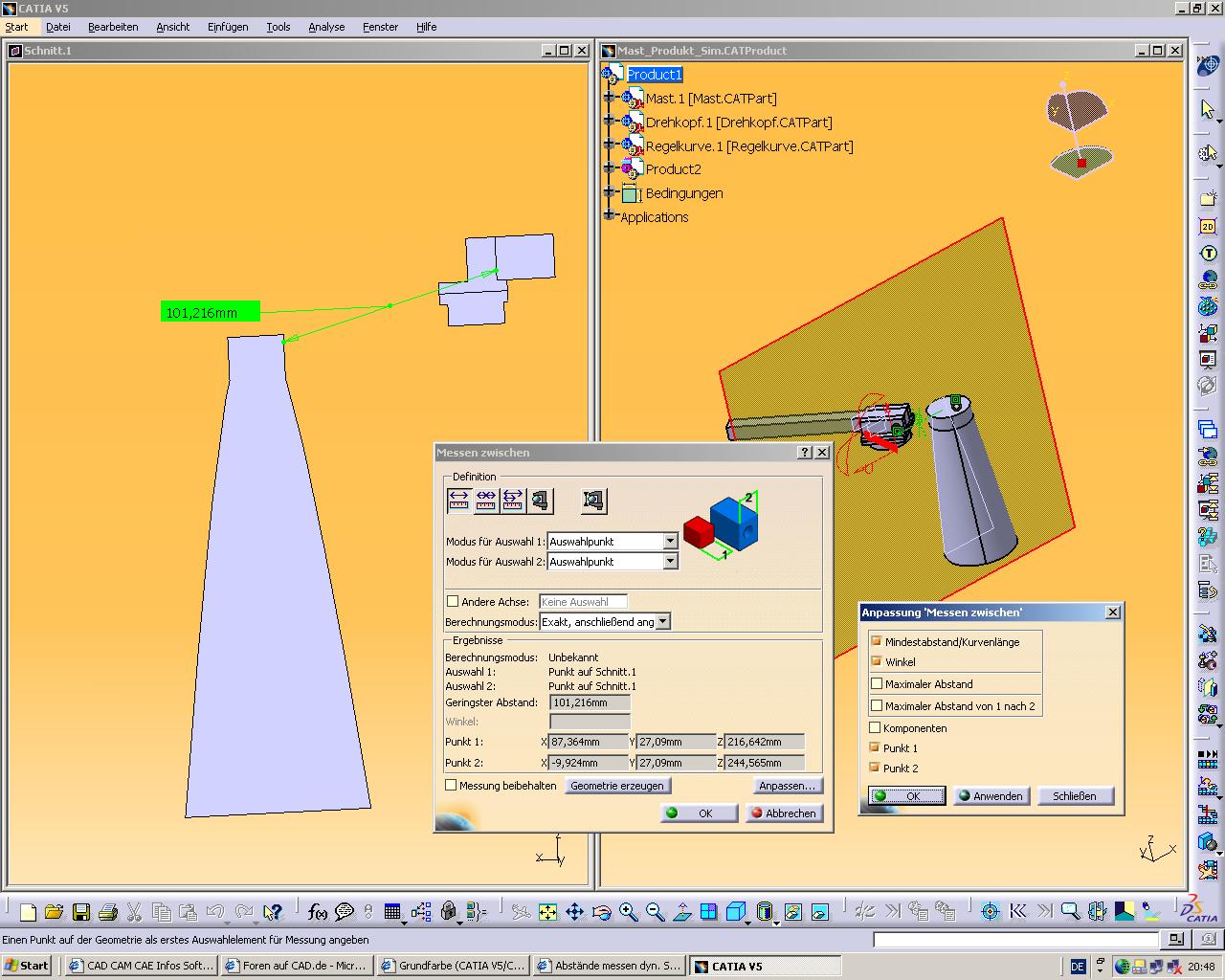Toggle 'Mindestabstand/Kurvenlänge' option
The image size is (1225, 980).
[875, 641]
